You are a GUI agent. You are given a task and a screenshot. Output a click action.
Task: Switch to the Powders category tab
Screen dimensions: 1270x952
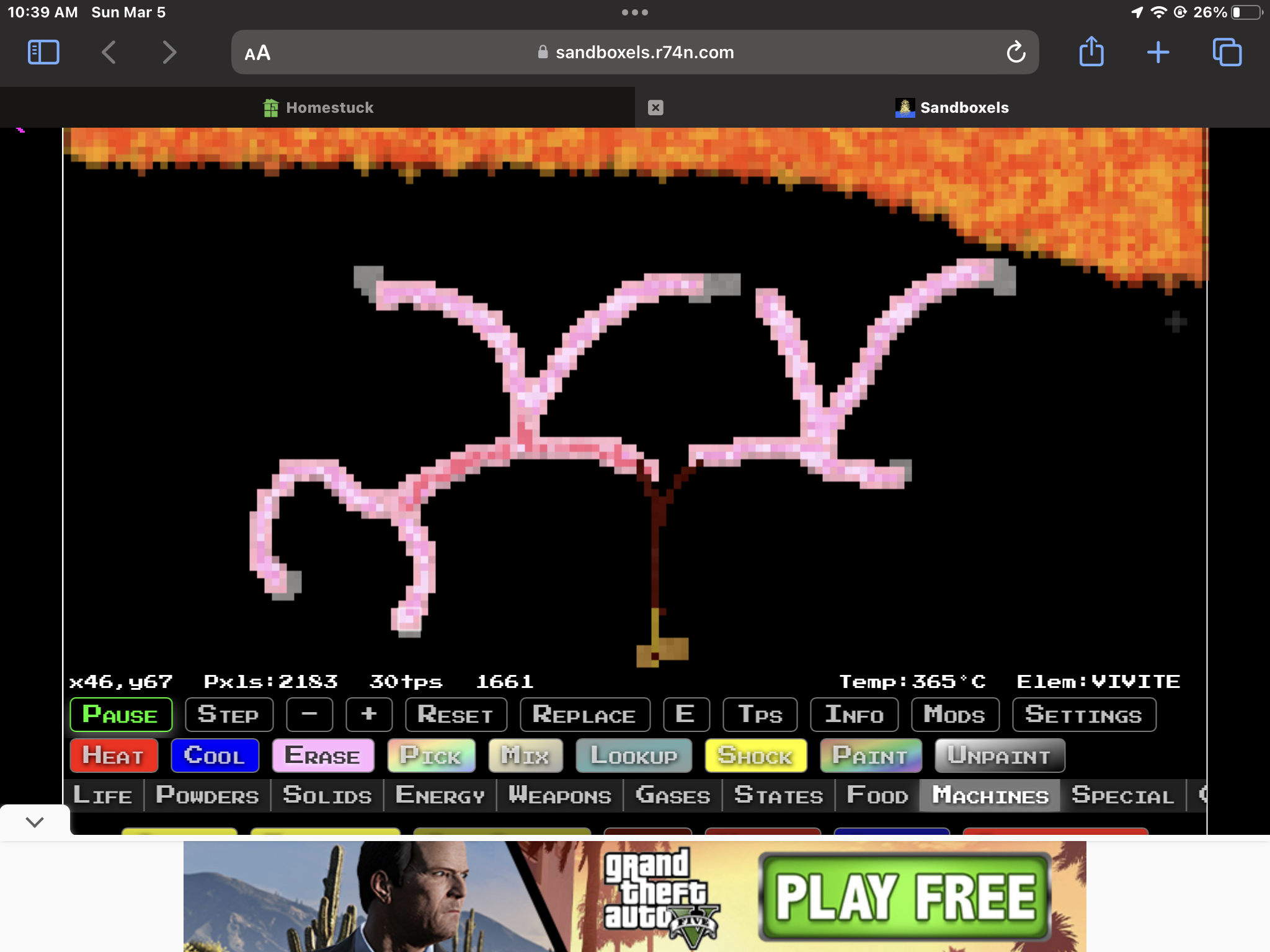coord(207,795)
